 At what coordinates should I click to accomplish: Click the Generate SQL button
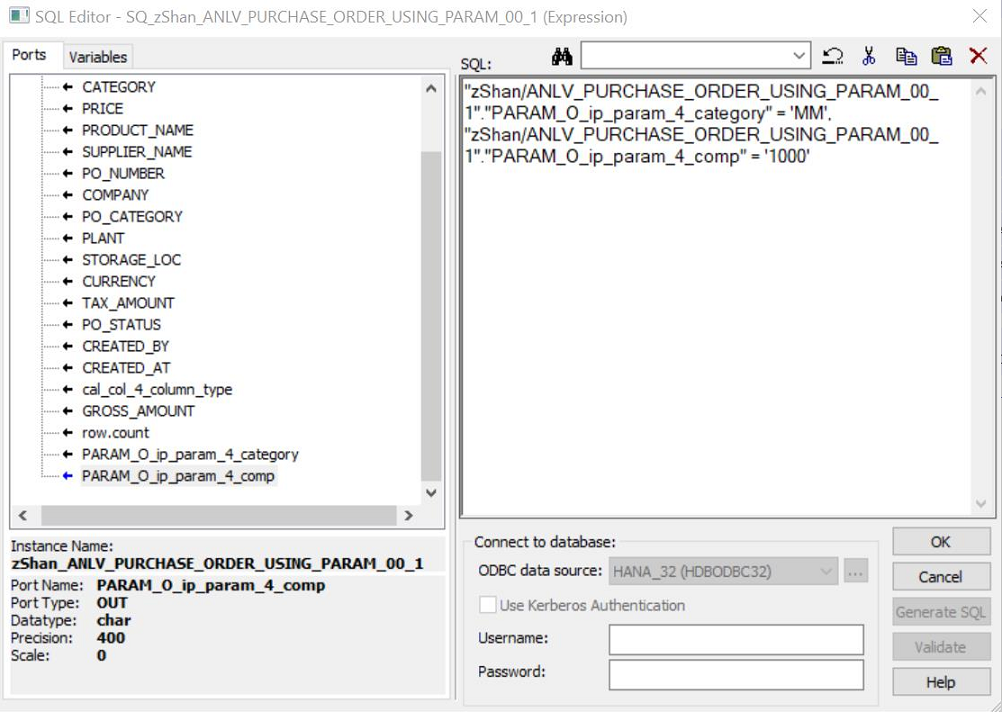click(x=941, y=612)
